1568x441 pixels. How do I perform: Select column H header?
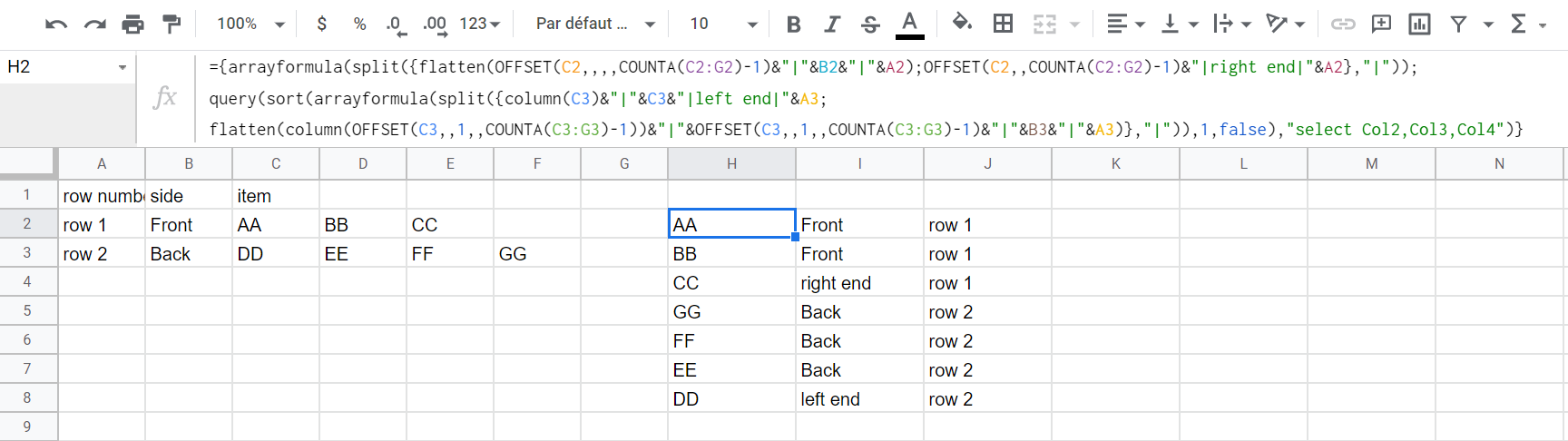coord(731,164)
